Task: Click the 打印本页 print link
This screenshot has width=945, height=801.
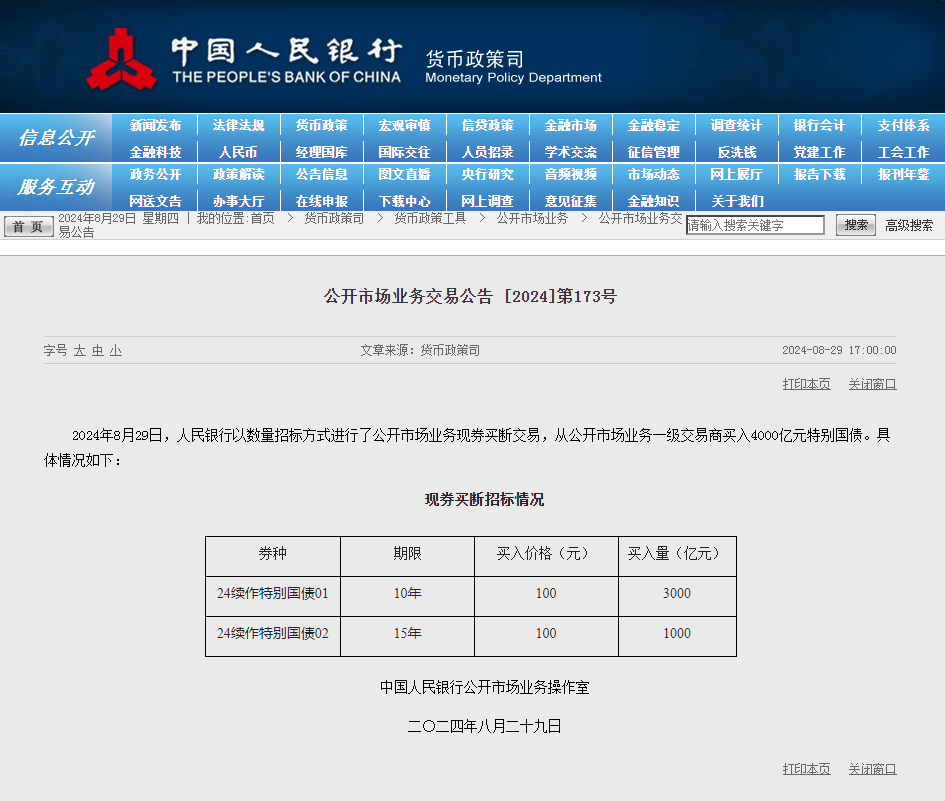Action: click(806, 383)
